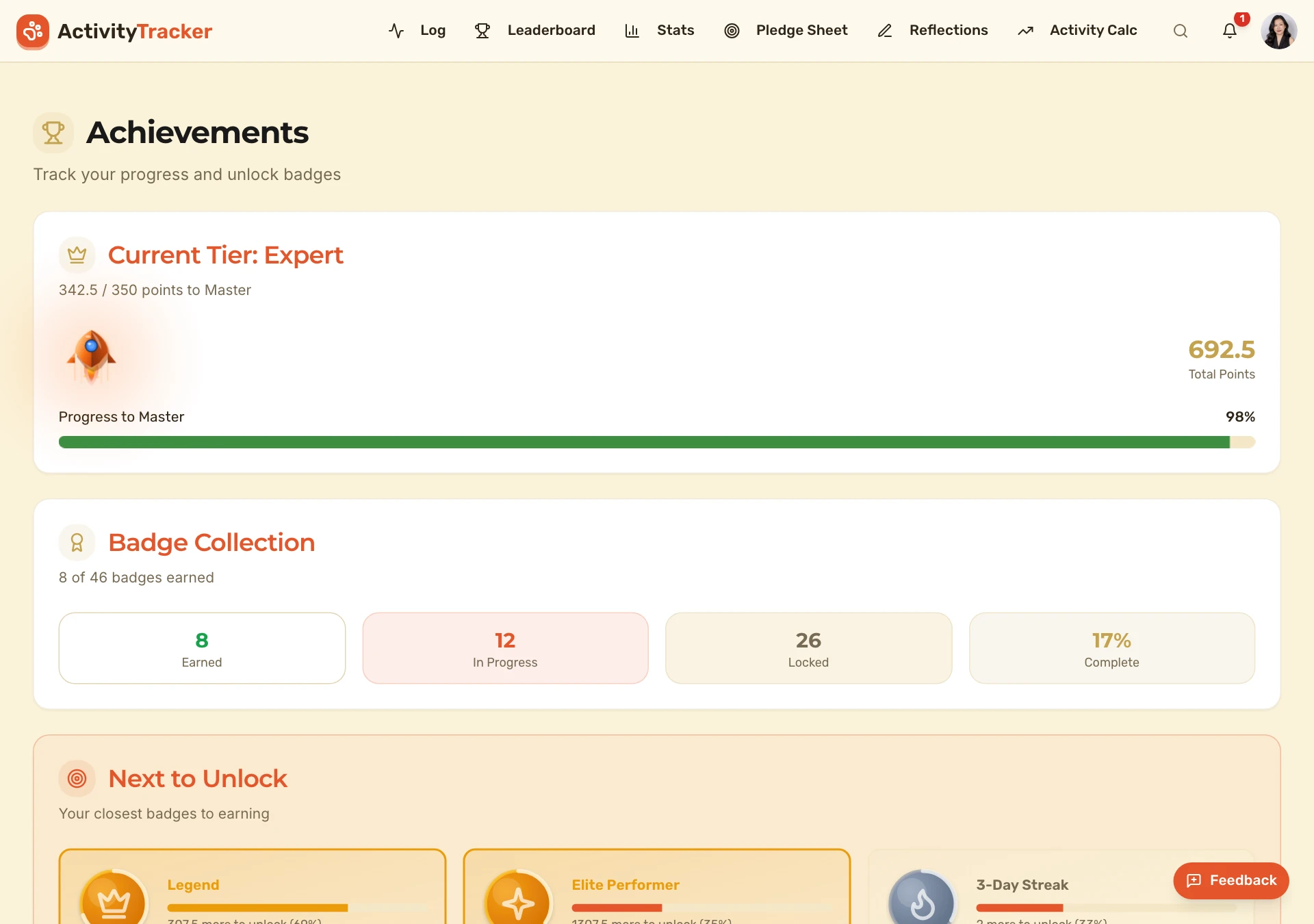
Task: Open the Log page
Action: [417, 31]
